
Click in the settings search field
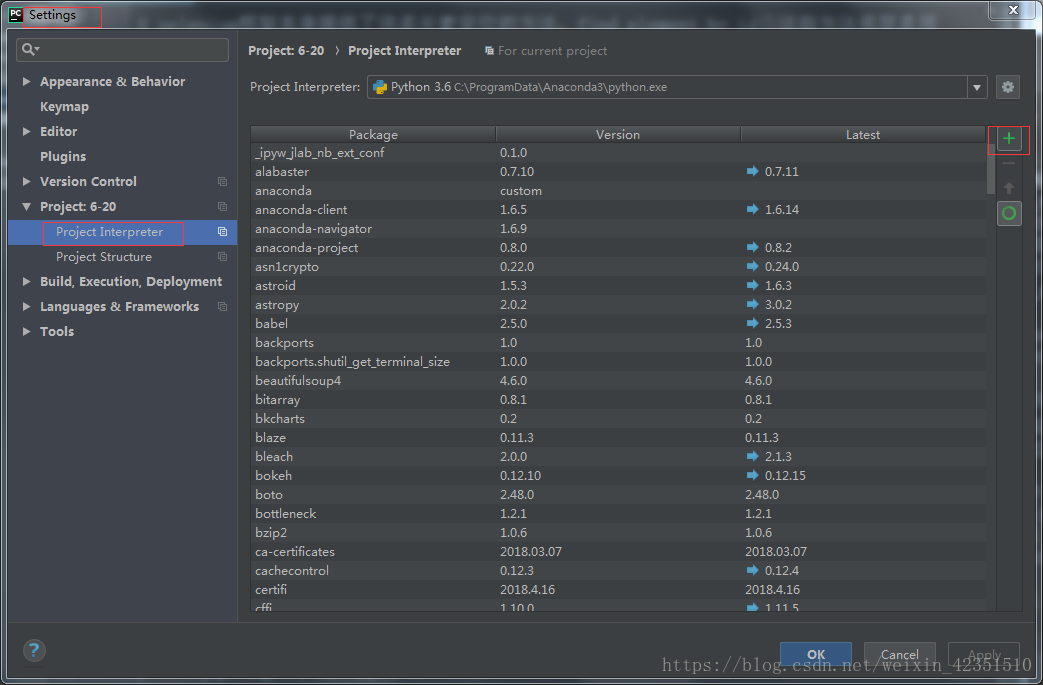[122, 50]
